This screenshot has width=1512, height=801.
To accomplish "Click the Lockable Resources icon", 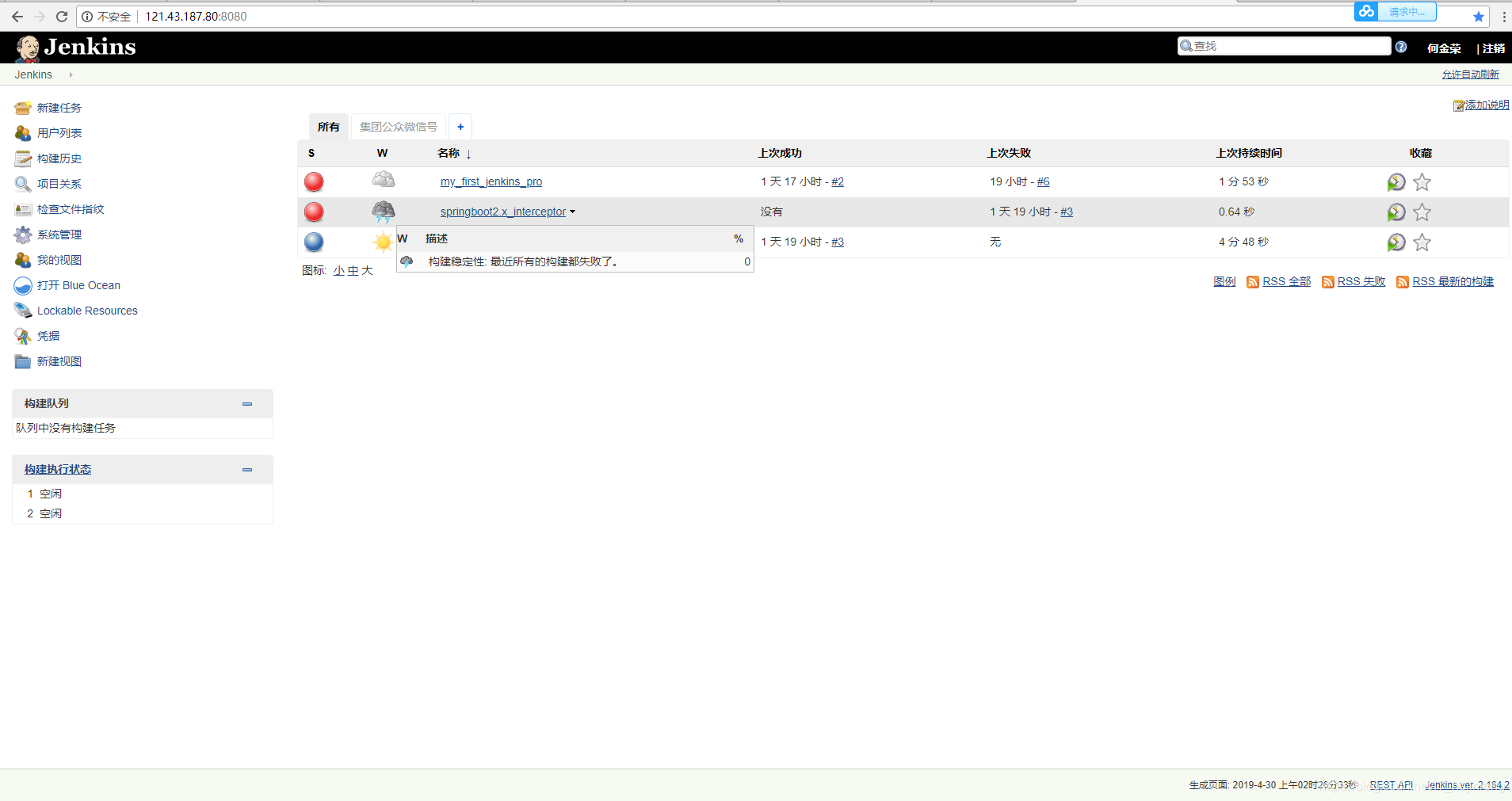I will pyautogui.click(x=23, y=311).
